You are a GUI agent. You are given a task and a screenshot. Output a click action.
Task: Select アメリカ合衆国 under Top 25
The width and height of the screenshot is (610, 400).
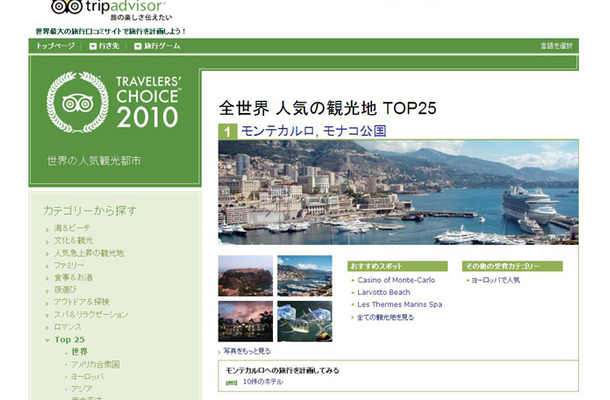95,364
